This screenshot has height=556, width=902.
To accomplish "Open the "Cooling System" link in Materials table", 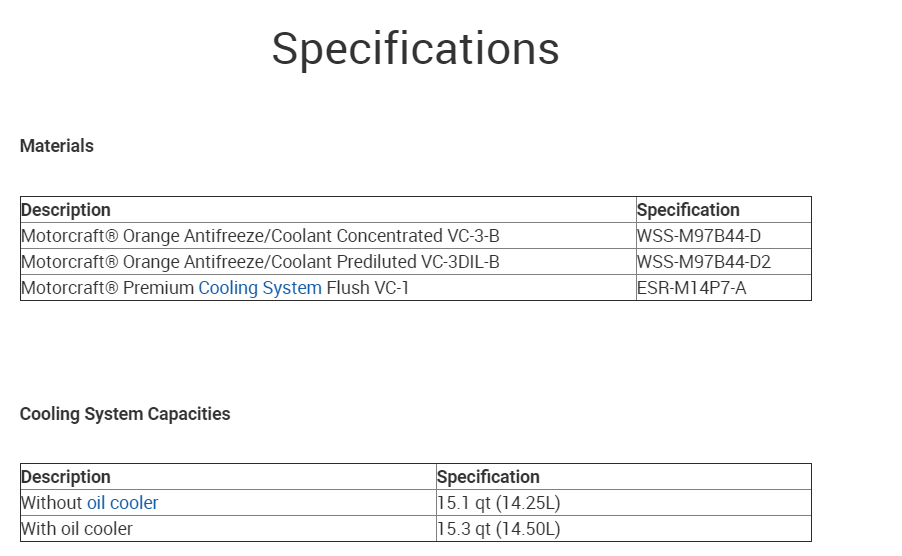I will pos(260,288).
